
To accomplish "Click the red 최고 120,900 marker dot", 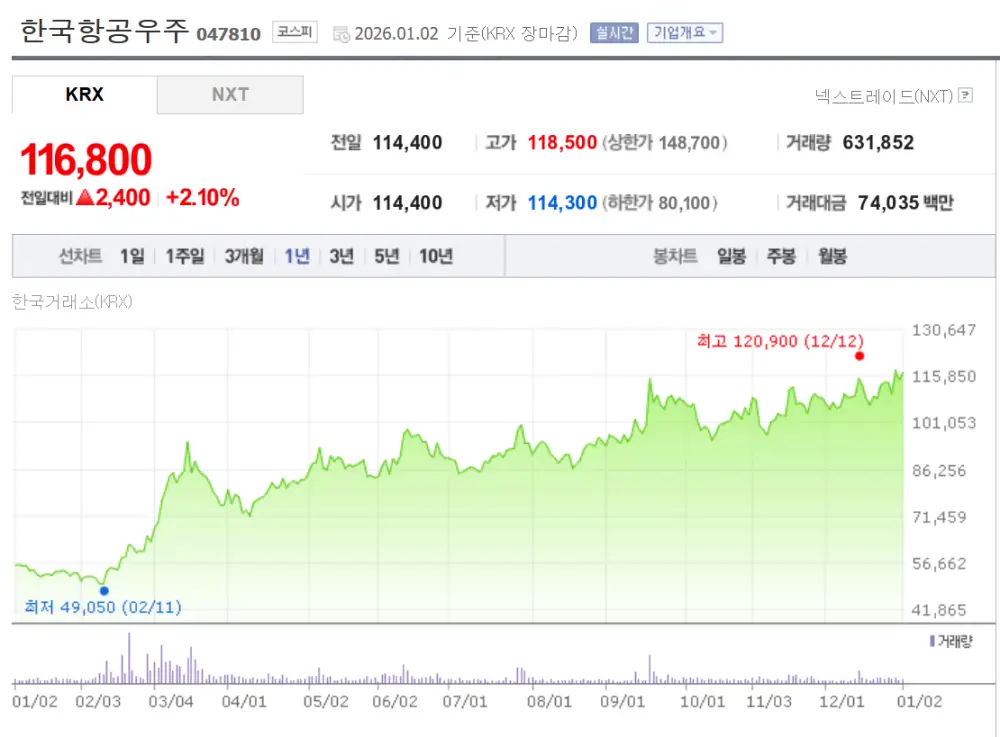I will (x=860, y=356).
